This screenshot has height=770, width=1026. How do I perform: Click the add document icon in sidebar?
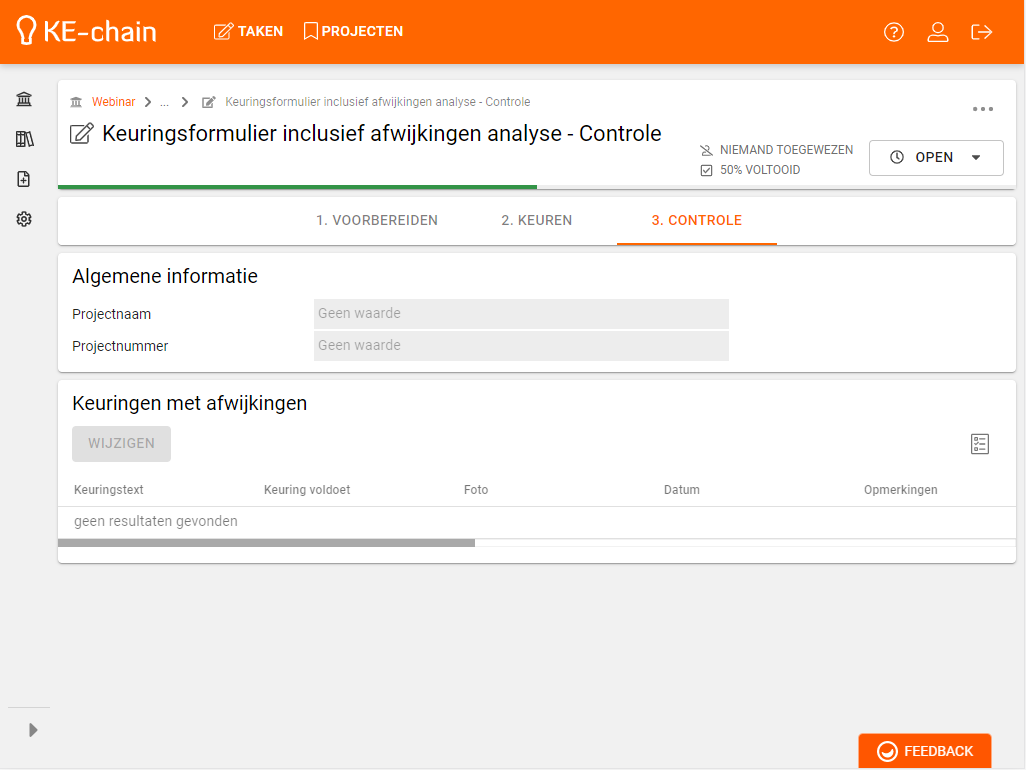[24, 179]
